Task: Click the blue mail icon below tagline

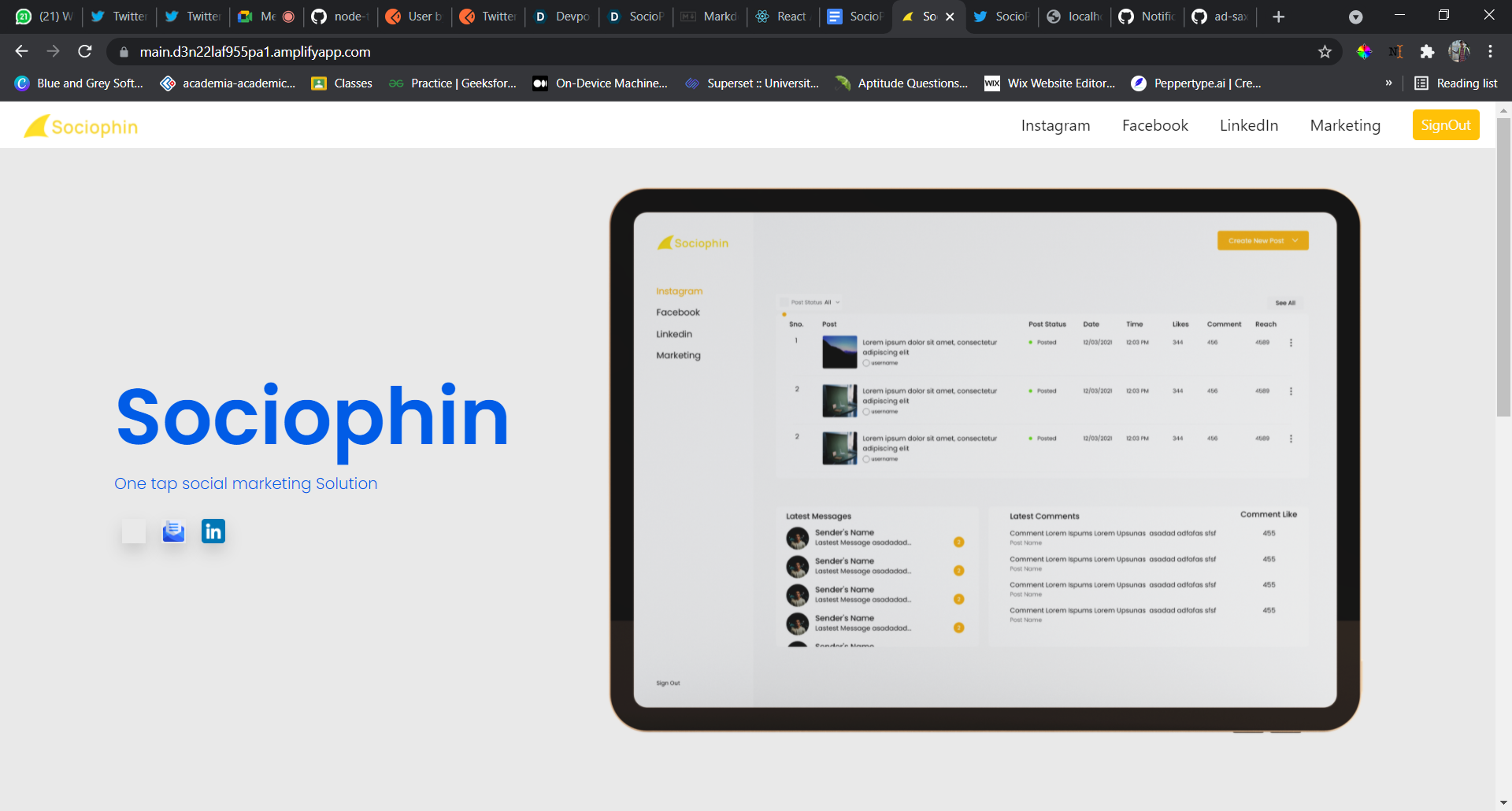Action: click(x=173, y=531)
